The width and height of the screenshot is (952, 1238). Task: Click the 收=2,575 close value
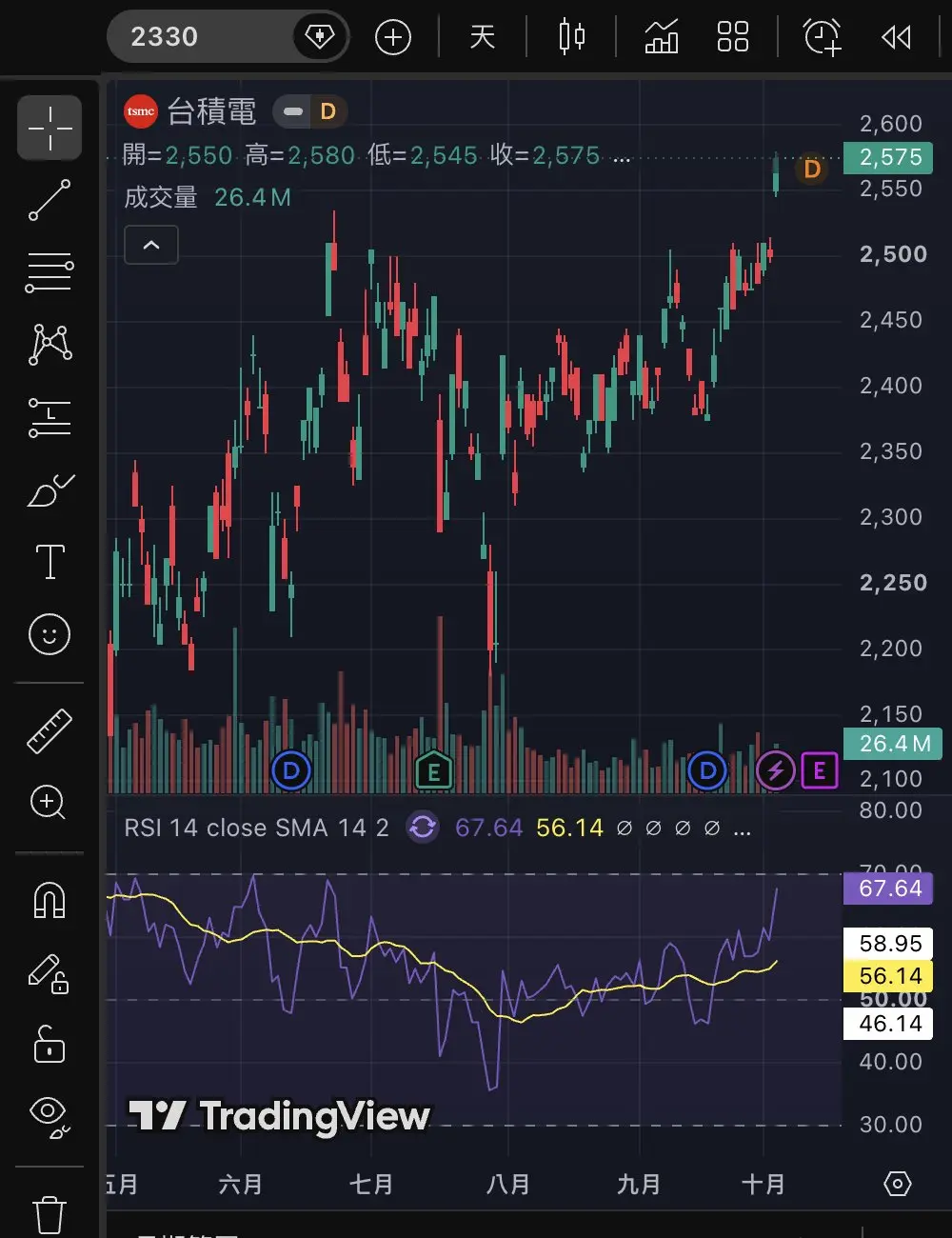[x=545, y=155]
